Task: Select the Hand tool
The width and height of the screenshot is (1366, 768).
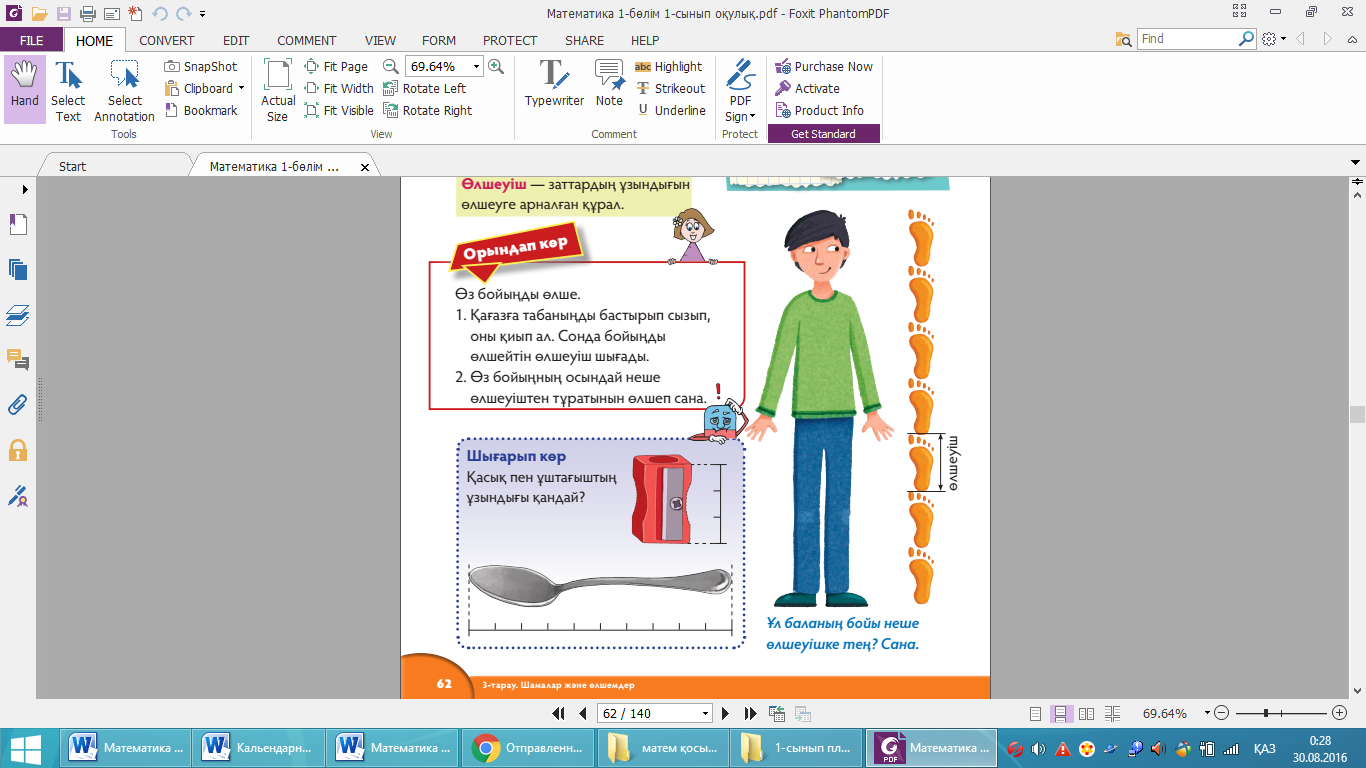Action: (24, 88)
